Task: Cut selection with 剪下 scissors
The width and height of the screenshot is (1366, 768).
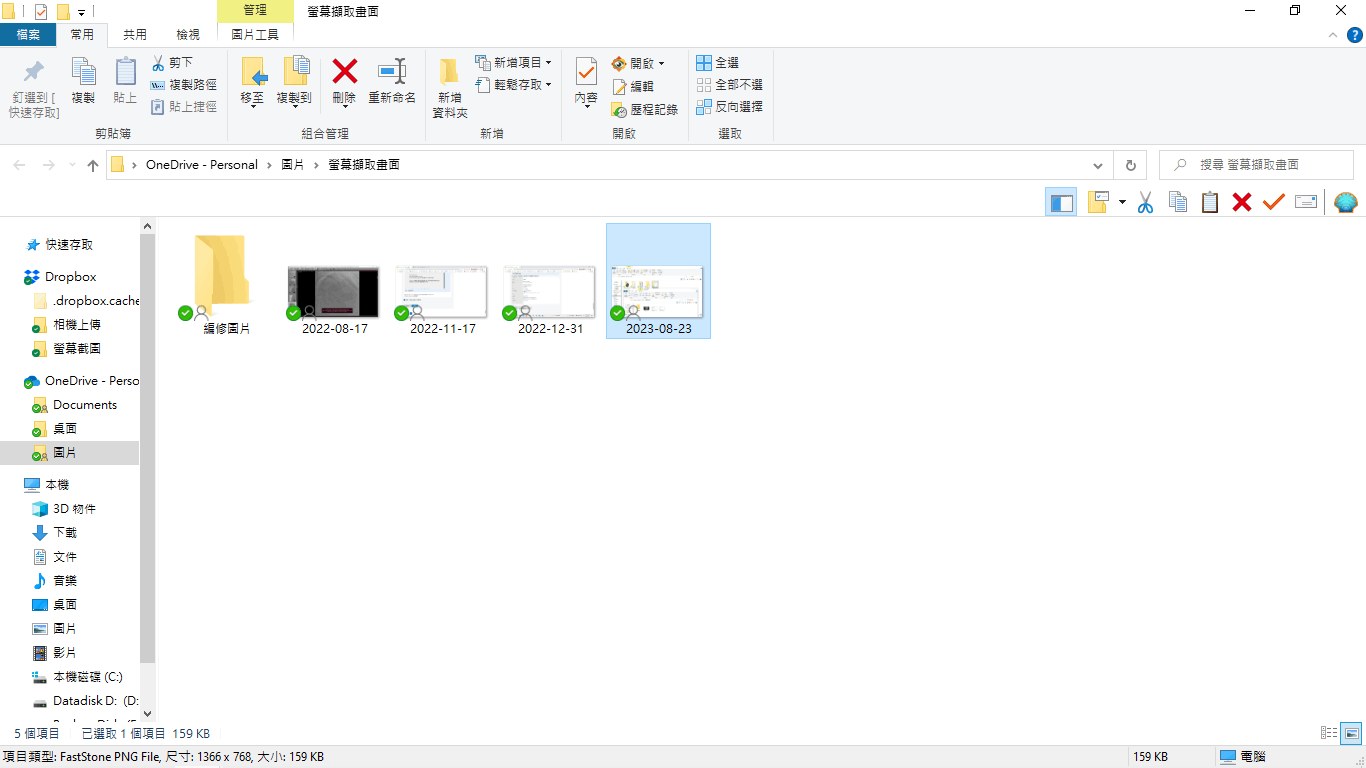Action: [172, 63]
